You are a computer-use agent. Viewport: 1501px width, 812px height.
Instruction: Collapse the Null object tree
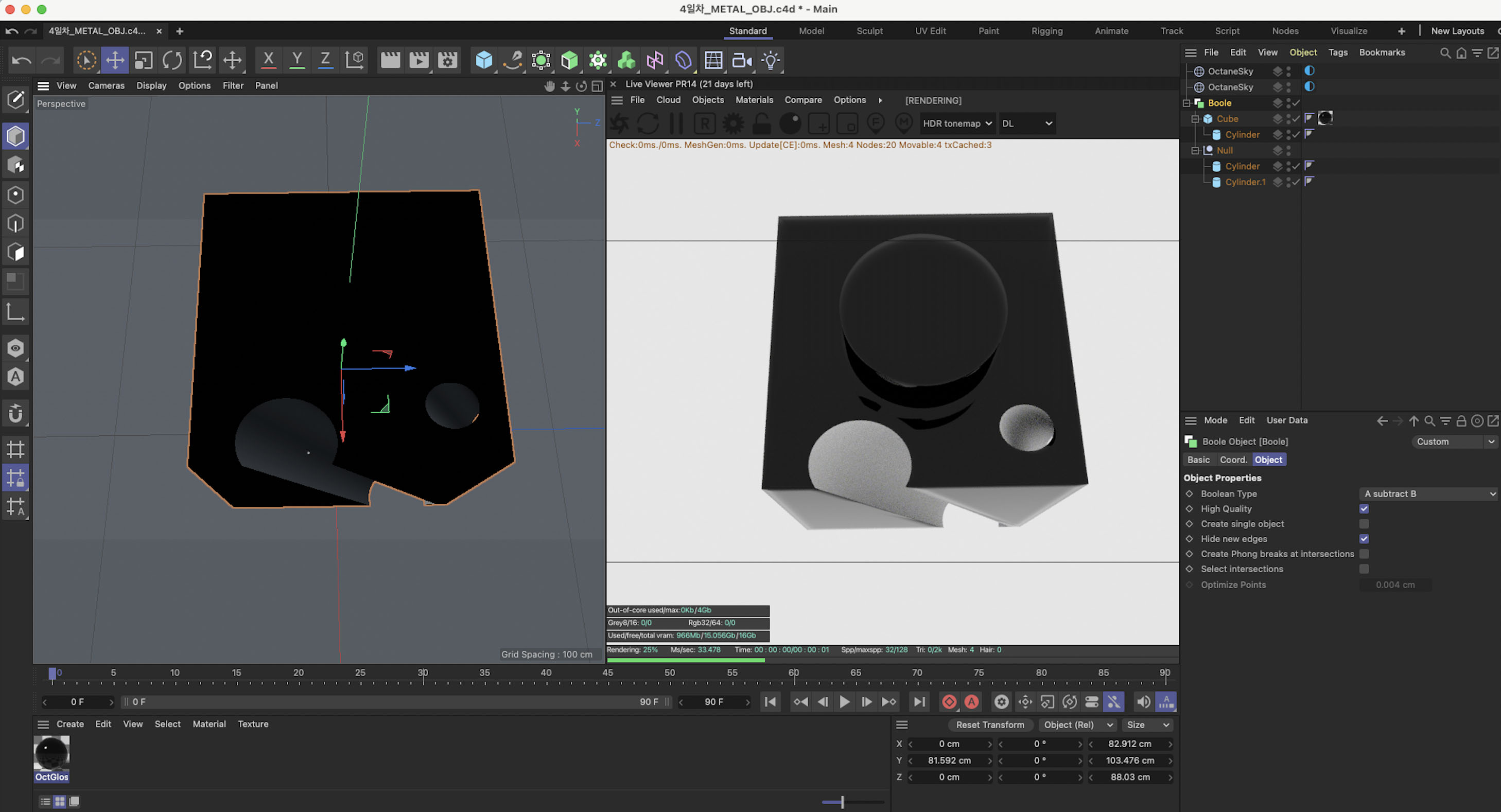[1195, 150]
